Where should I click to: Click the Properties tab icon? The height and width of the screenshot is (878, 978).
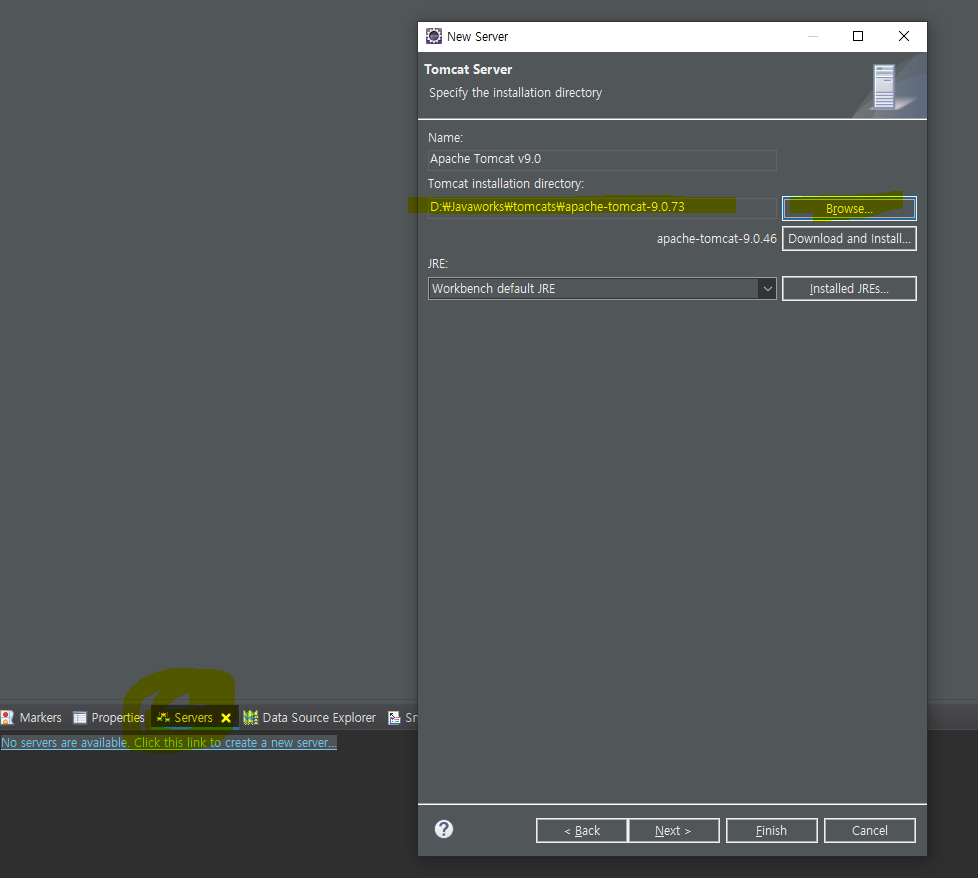pos(80,718)
